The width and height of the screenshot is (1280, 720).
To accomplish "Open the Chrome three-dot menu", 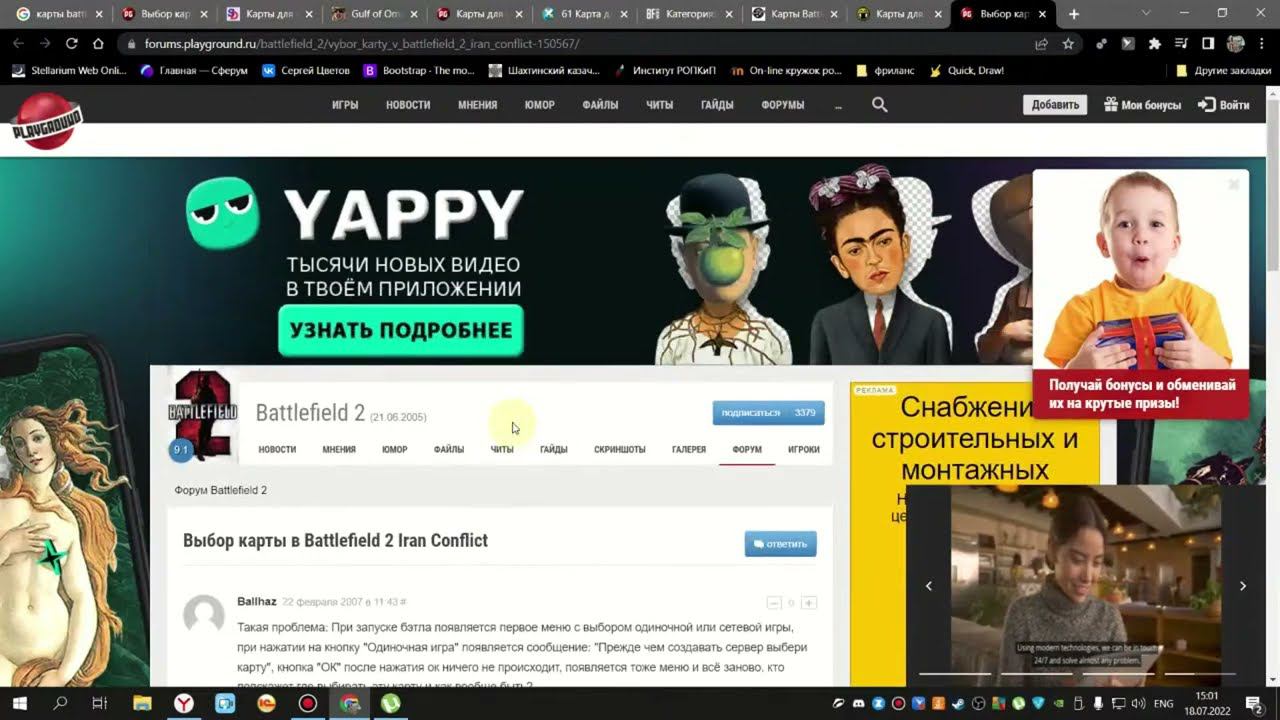I will 1262,44.
